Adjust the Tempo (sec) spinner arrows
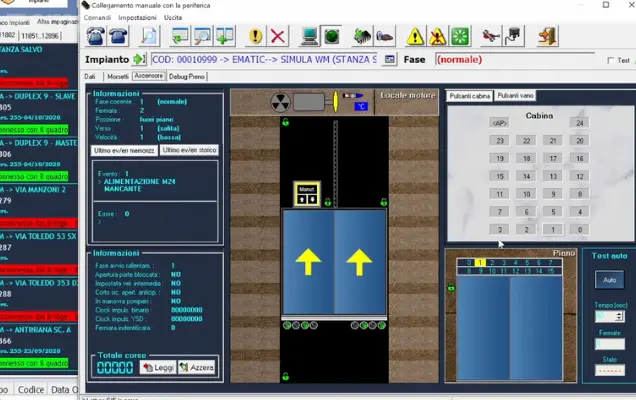The image size is (636, 400). click(620, 316)
